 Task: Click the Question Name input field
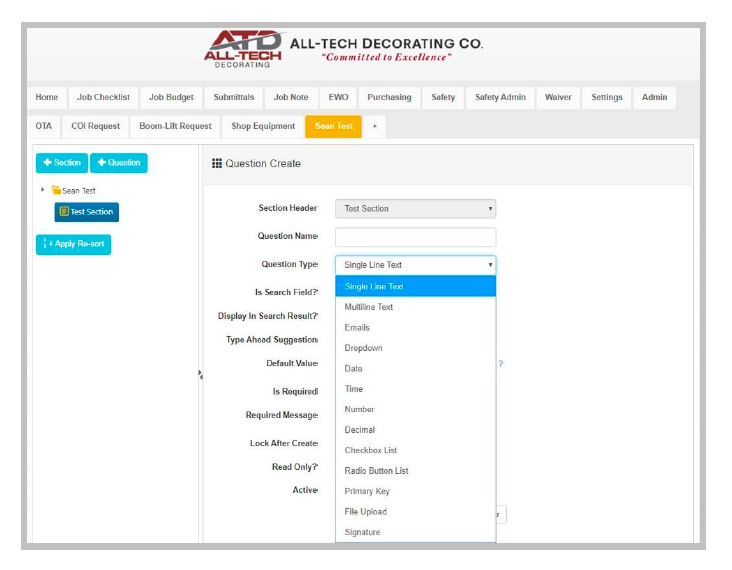tap(415, 237)
